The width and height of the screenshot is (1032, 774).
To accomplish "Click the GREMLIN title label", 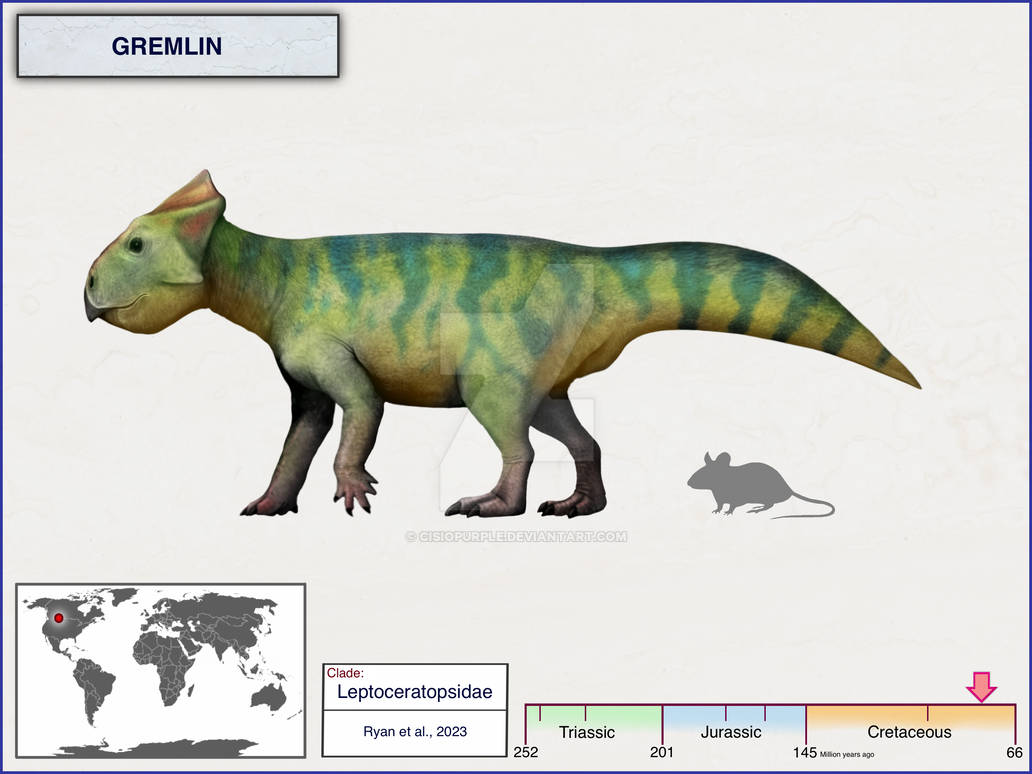I will [x=167, y=46].
